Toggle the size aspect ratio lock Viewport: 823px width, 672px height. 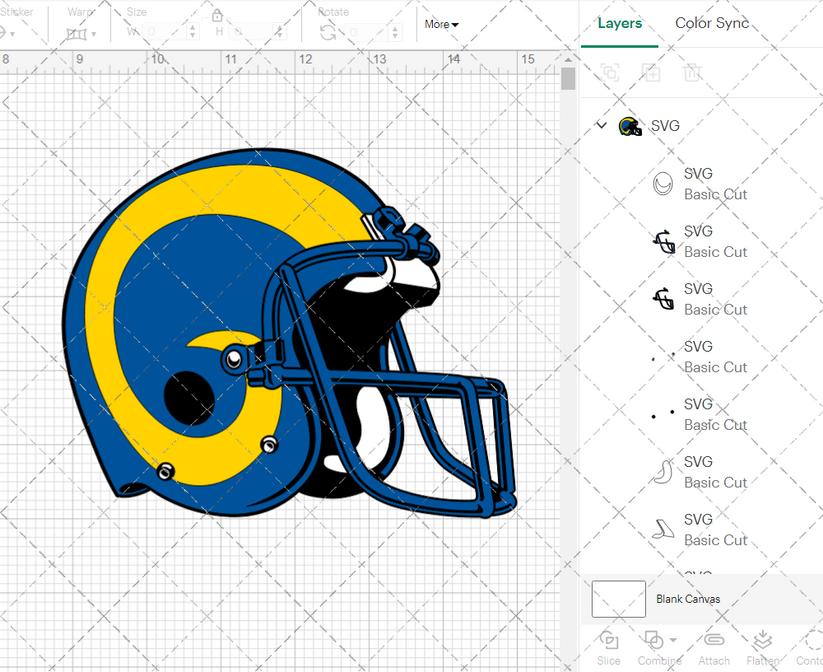pos(217,14)
